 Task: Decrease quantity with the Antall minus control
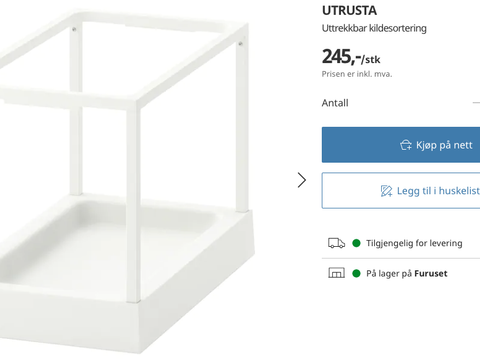[477, 103]
